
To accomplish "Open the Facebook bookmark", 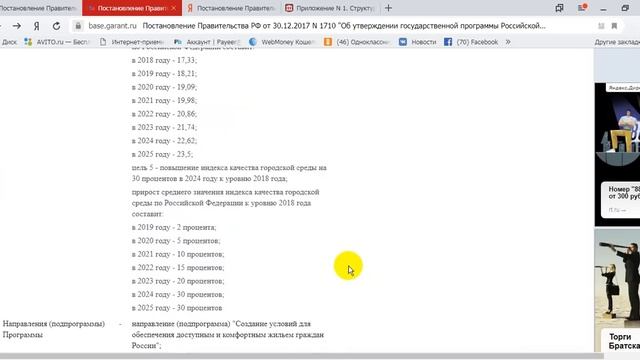I will (x=471, y=42).
